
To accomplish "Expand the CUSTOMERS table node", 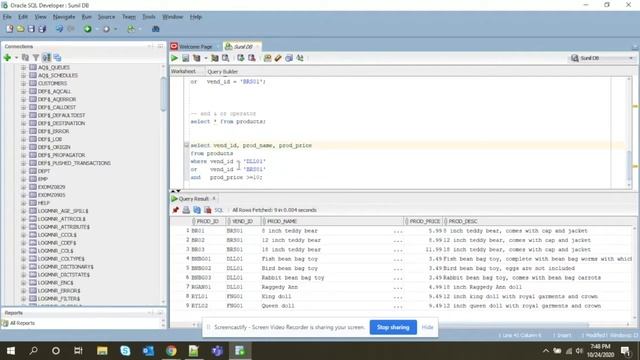I will click(23, 83).
